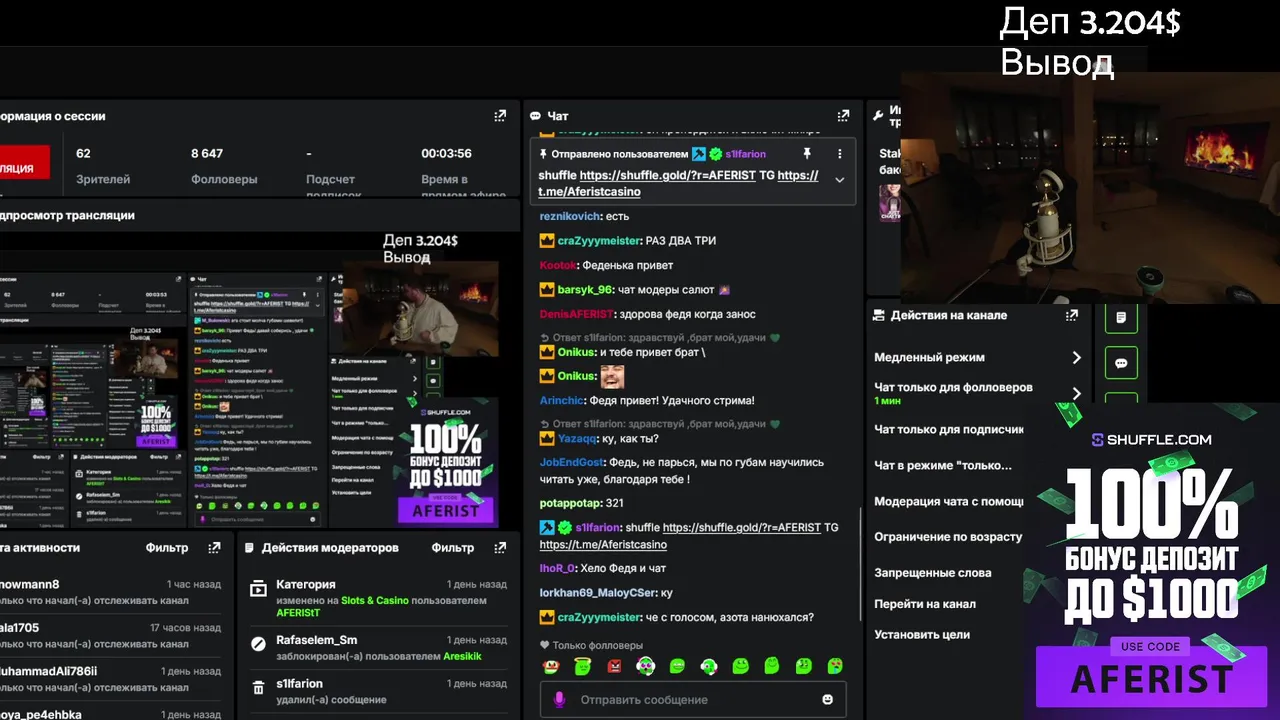The image size is (1280, 720).
Task: Click crown badge next to Yazaqq
Action: 547,438
